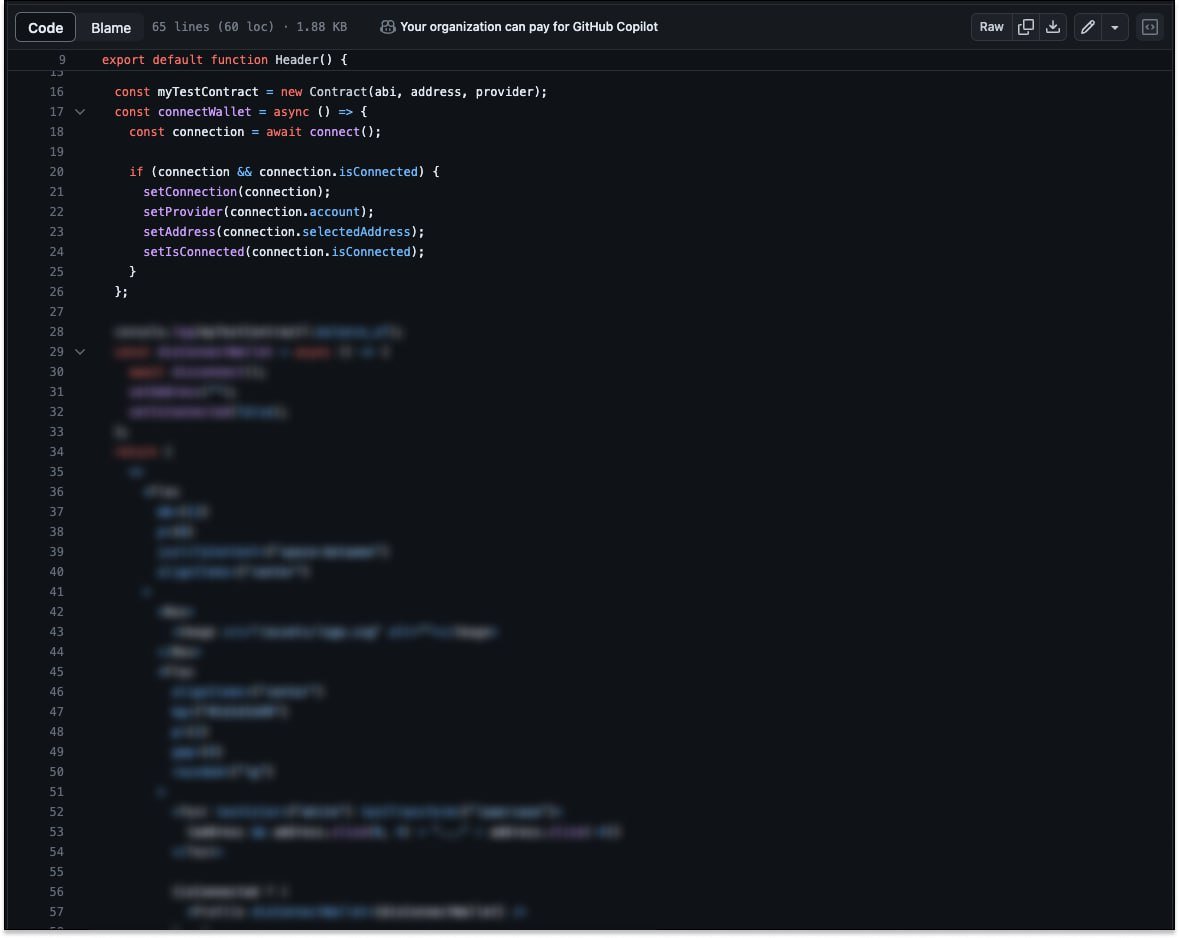Screen dimensions: 1179x938
Task: Switch to the Code tab
Action: pos(45,27)
